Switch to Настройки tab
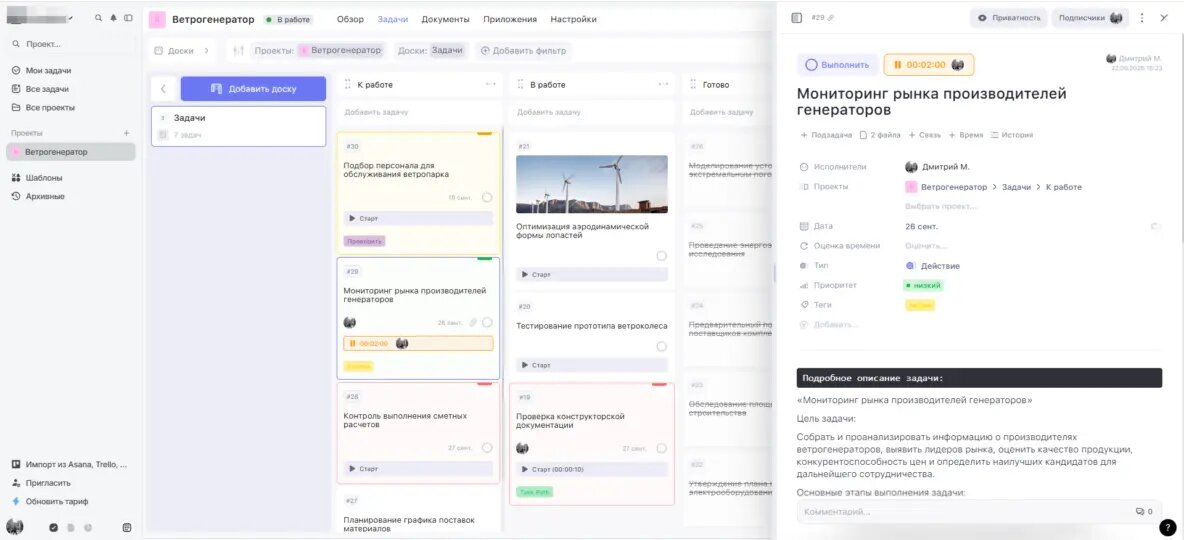This screenshot has width=1184, height=540. (573, 20)
